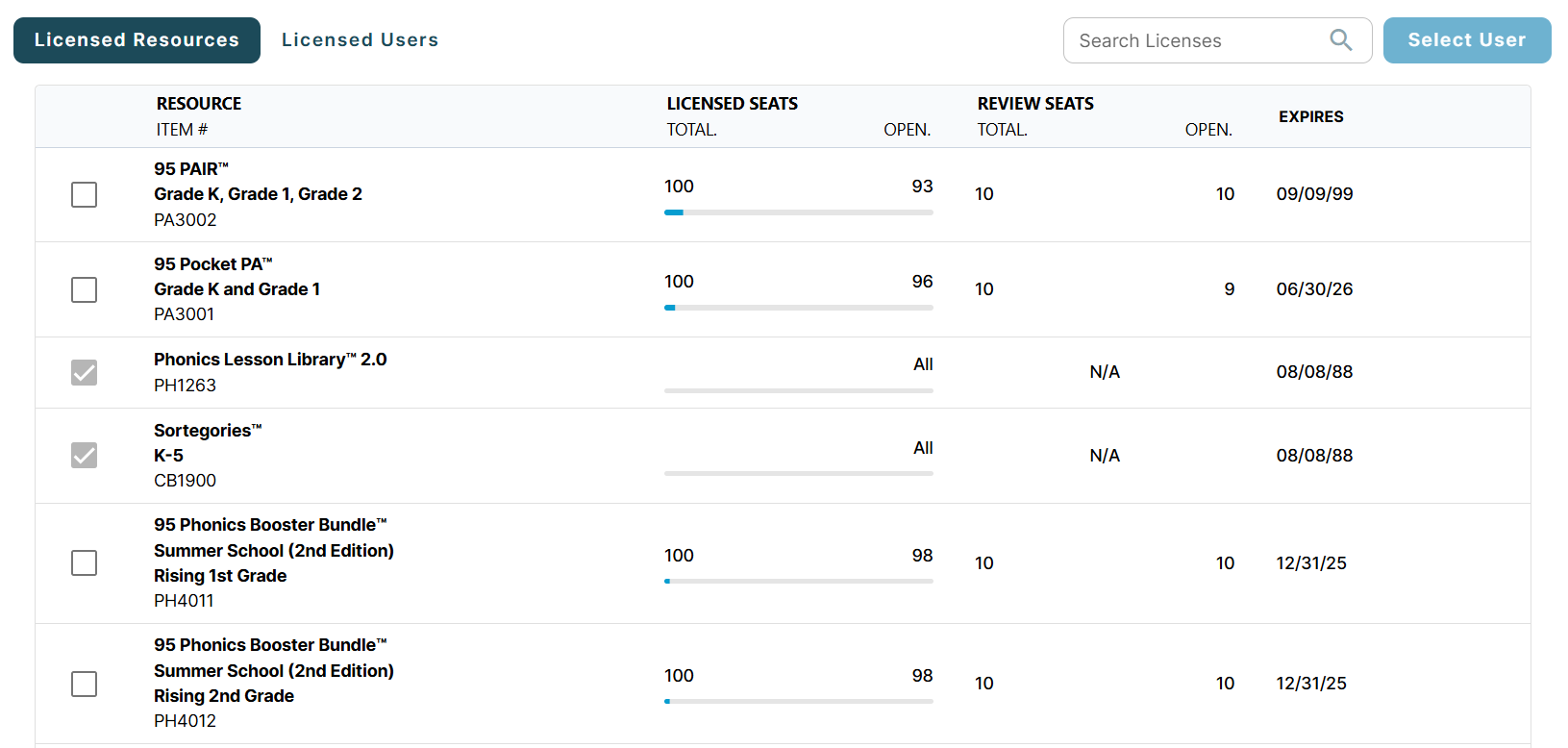Image resolution: width=1568 pixels, height=748 pixels.
Task: Select the 95 PAIR resource title
Action: point(191,169)
